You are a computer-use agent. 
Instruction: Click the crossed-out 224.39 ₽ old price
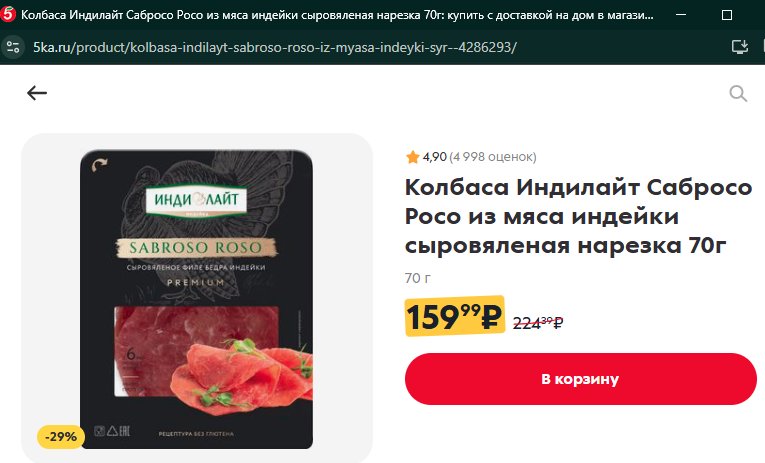coord(538,322)
